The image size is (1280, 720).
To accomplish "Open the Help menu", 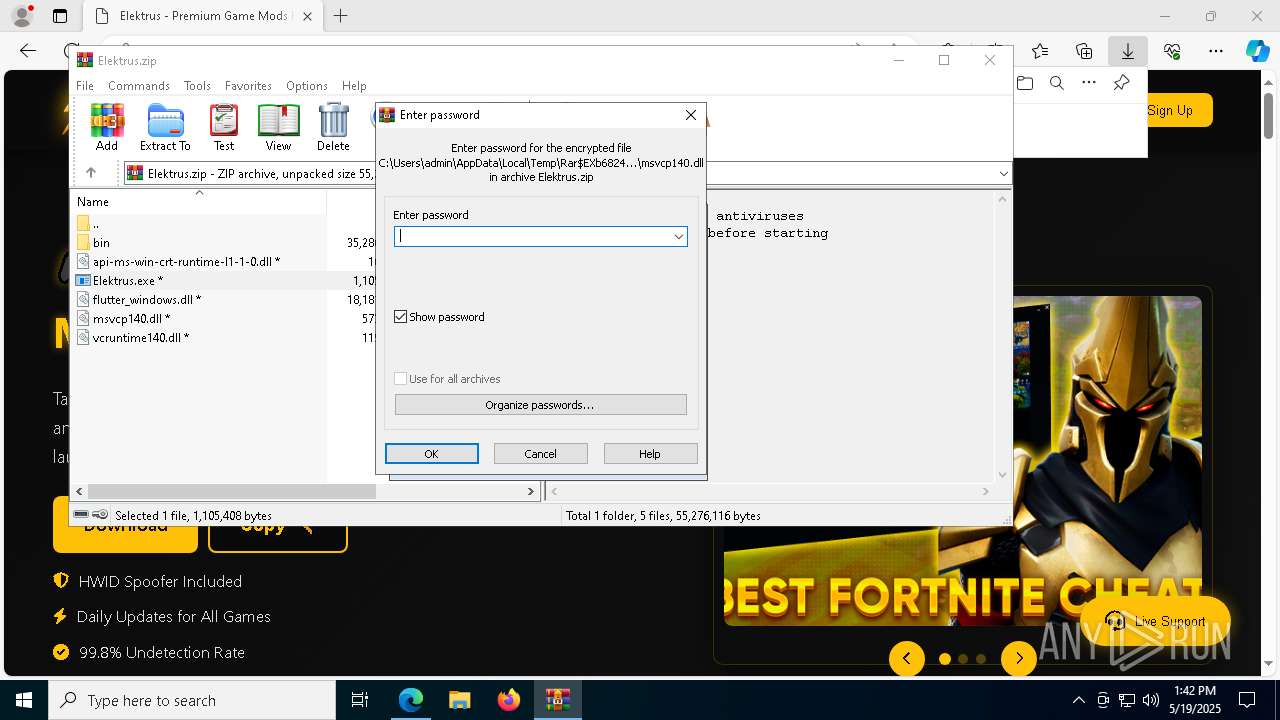I will (x=354, y=86).
